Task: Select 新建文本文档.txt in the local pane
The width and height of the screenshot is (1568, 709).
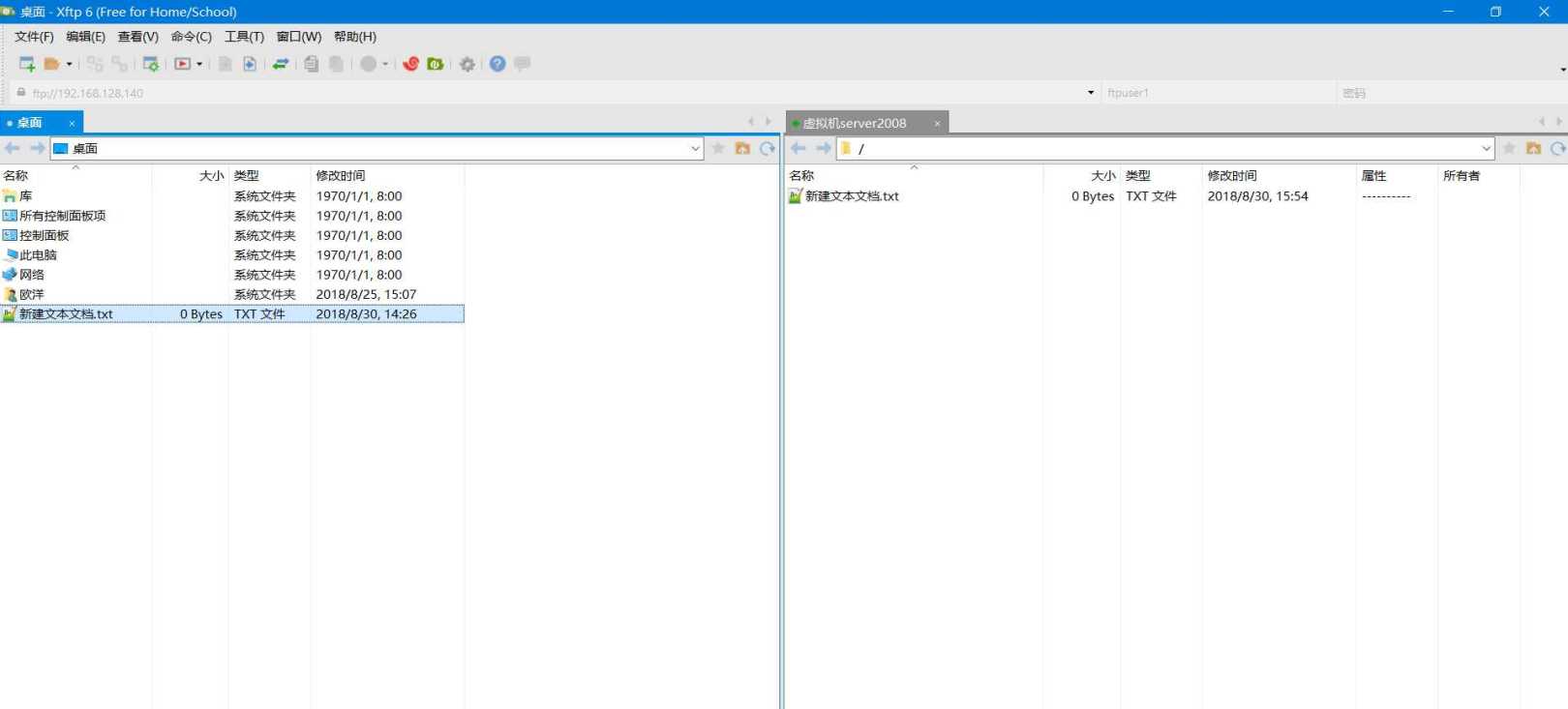Action: coord(232,314)
